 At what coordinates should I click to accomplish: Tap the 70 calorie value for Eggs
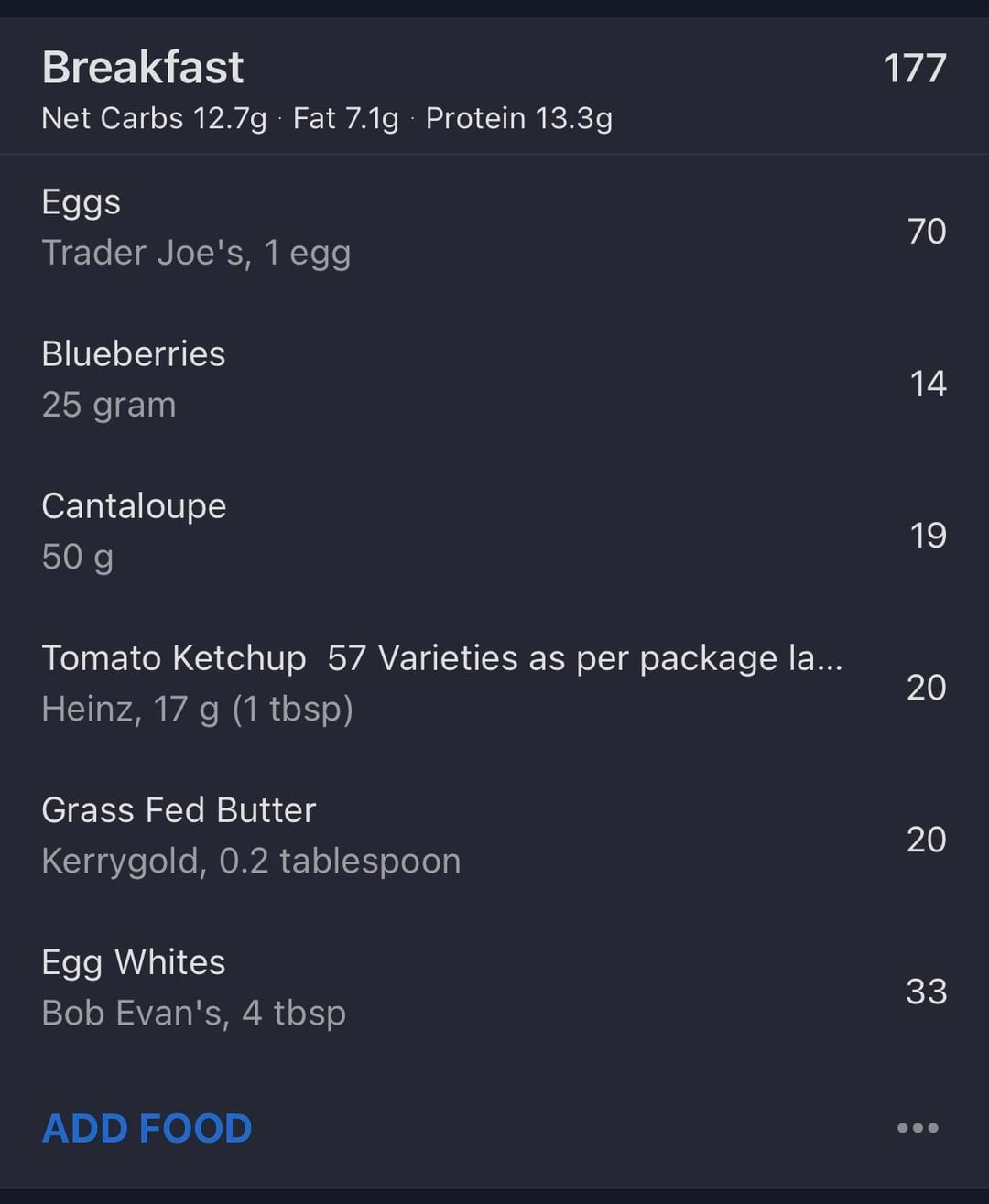pos(927,231)
